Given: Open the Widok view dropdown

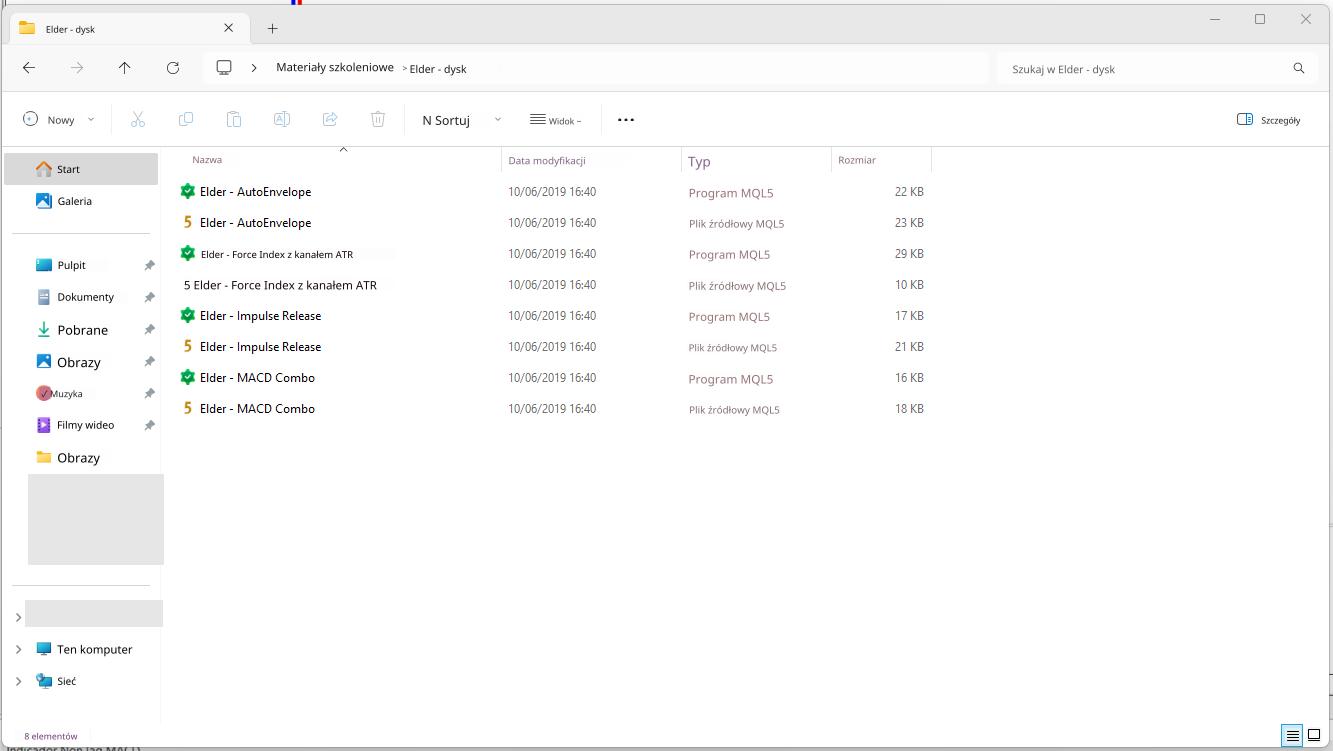Looking at the screenshot, I should click(556, 119).
